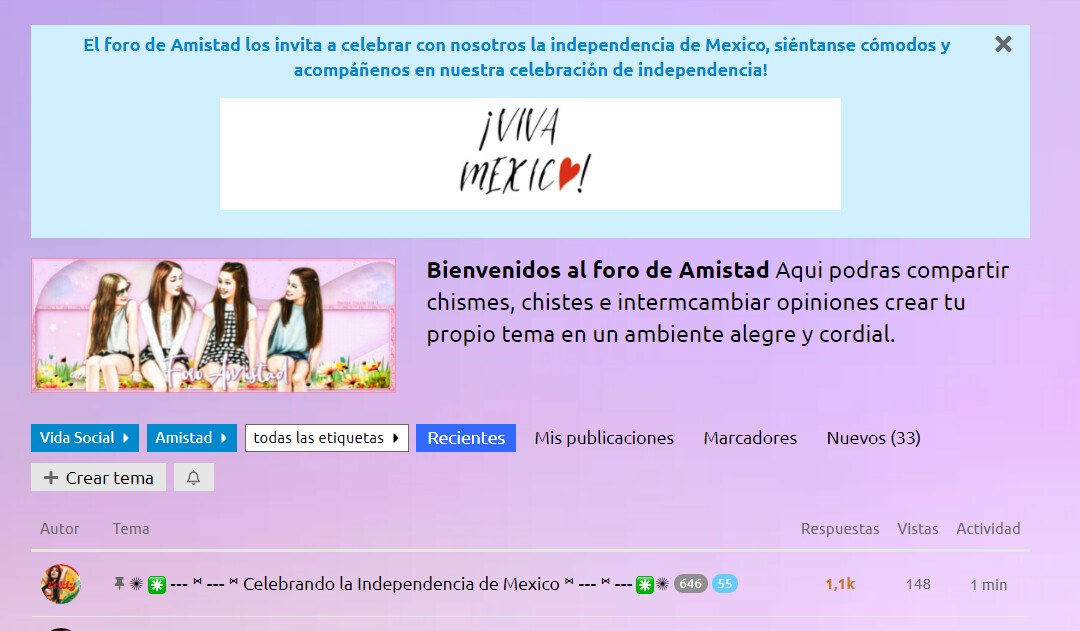The height and width of the screenshot is (631, 1080).
Task: View Nuevos (33) topics
Action: click(x=873, y=438)
